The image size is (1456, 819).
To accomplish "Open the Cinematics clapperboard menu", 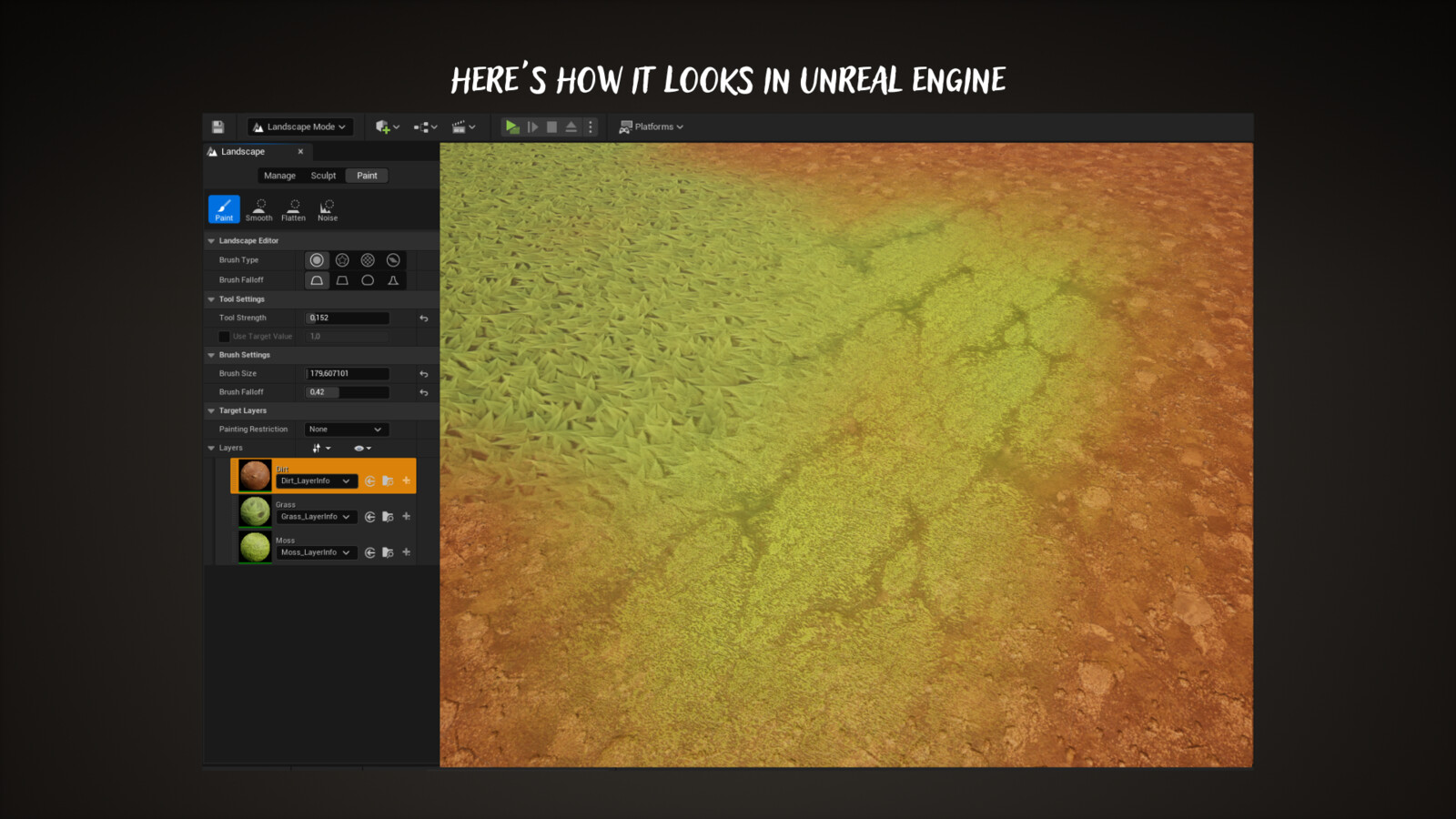I will (x=463, y=126).
